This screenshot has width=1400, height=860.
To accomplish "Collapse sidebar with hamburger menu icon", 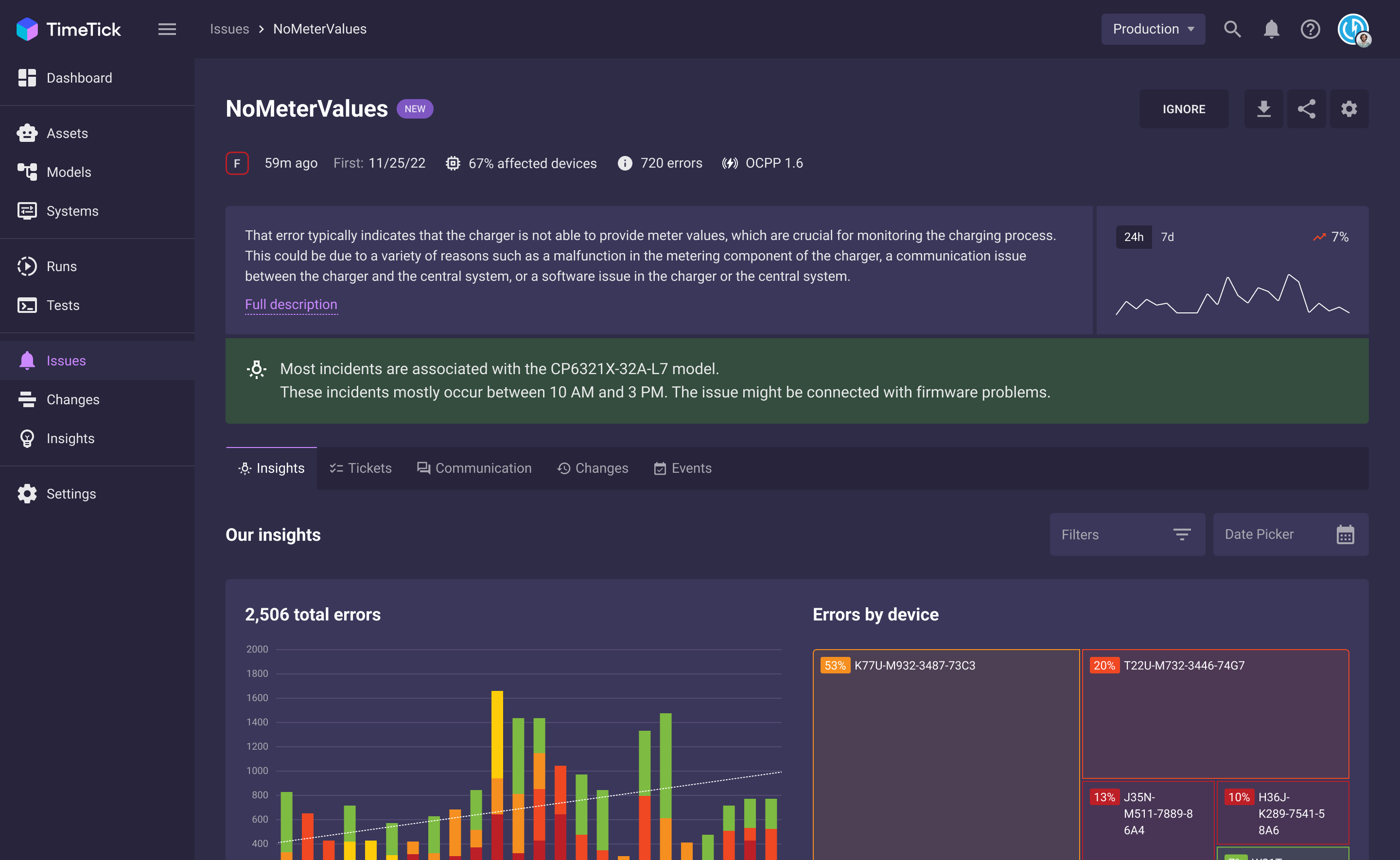I will pyautogui.click(x=167, y=29).
